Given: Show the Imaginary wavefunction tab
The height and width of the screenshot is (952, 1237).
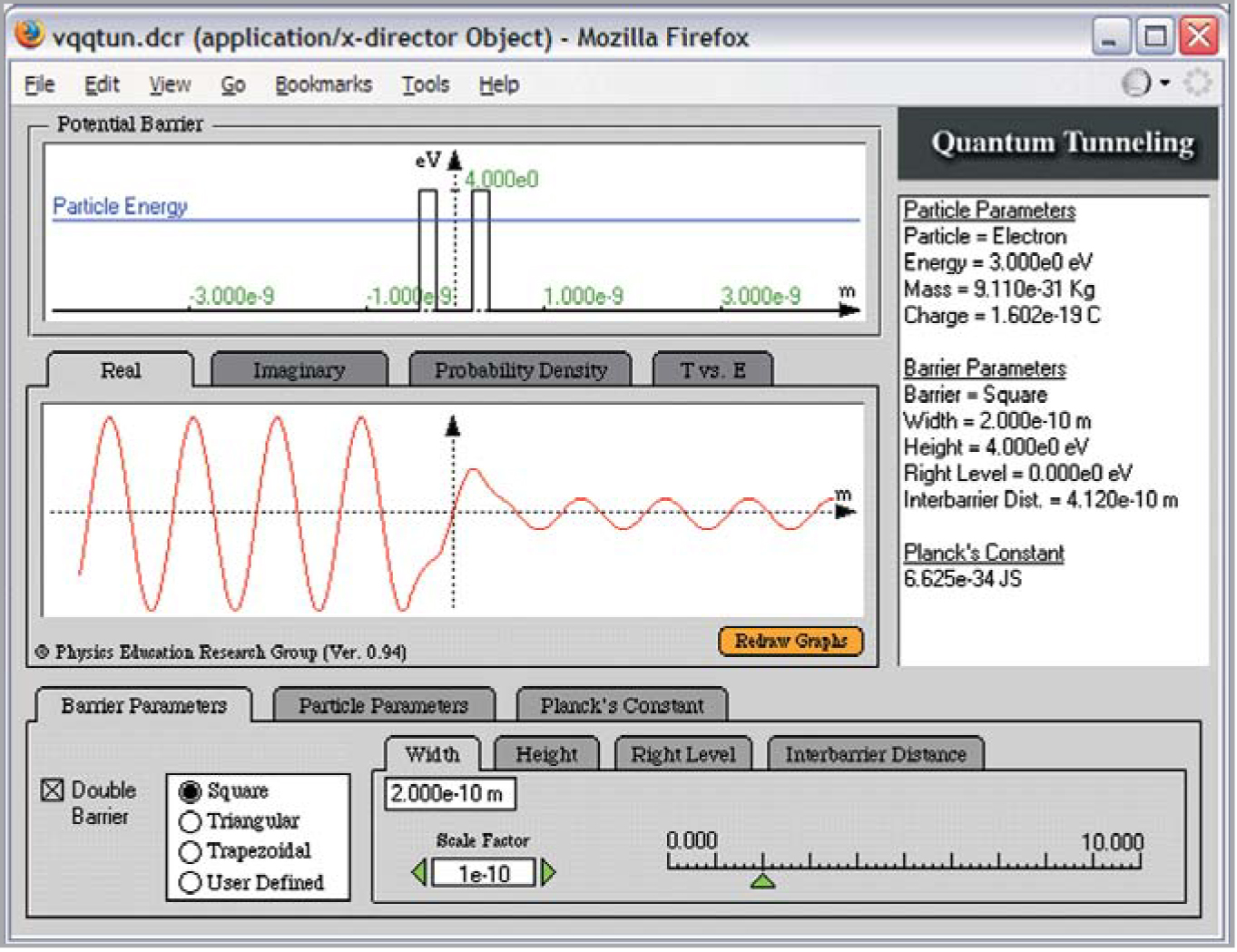Looking at the screenshot, I should (x=299, y=370).
